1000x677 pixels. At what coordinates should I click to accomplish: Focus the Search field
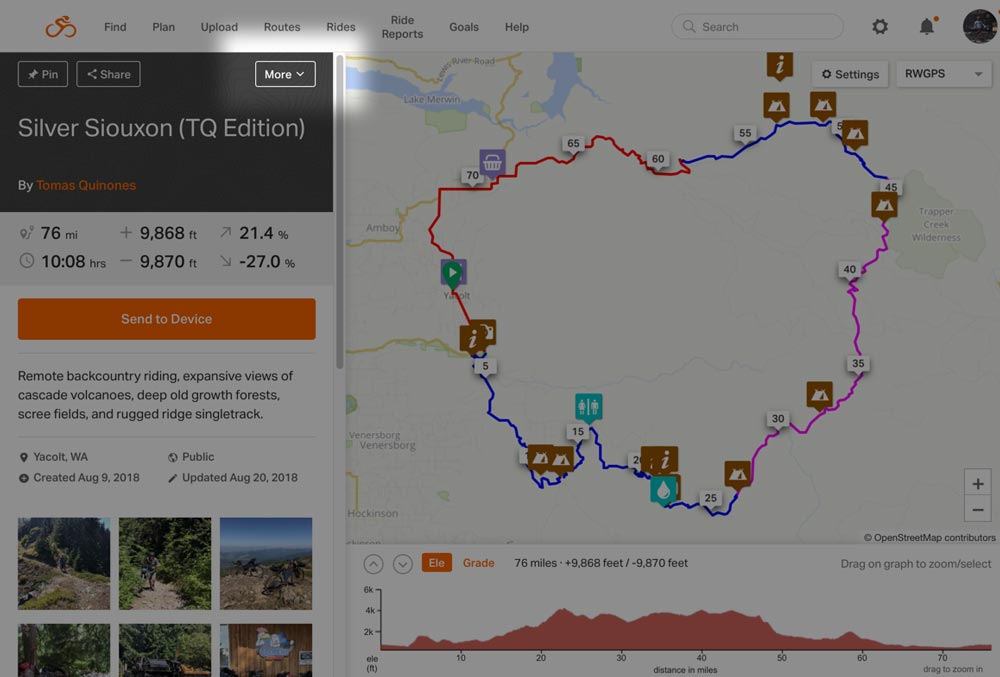click(x=758, y=27)
